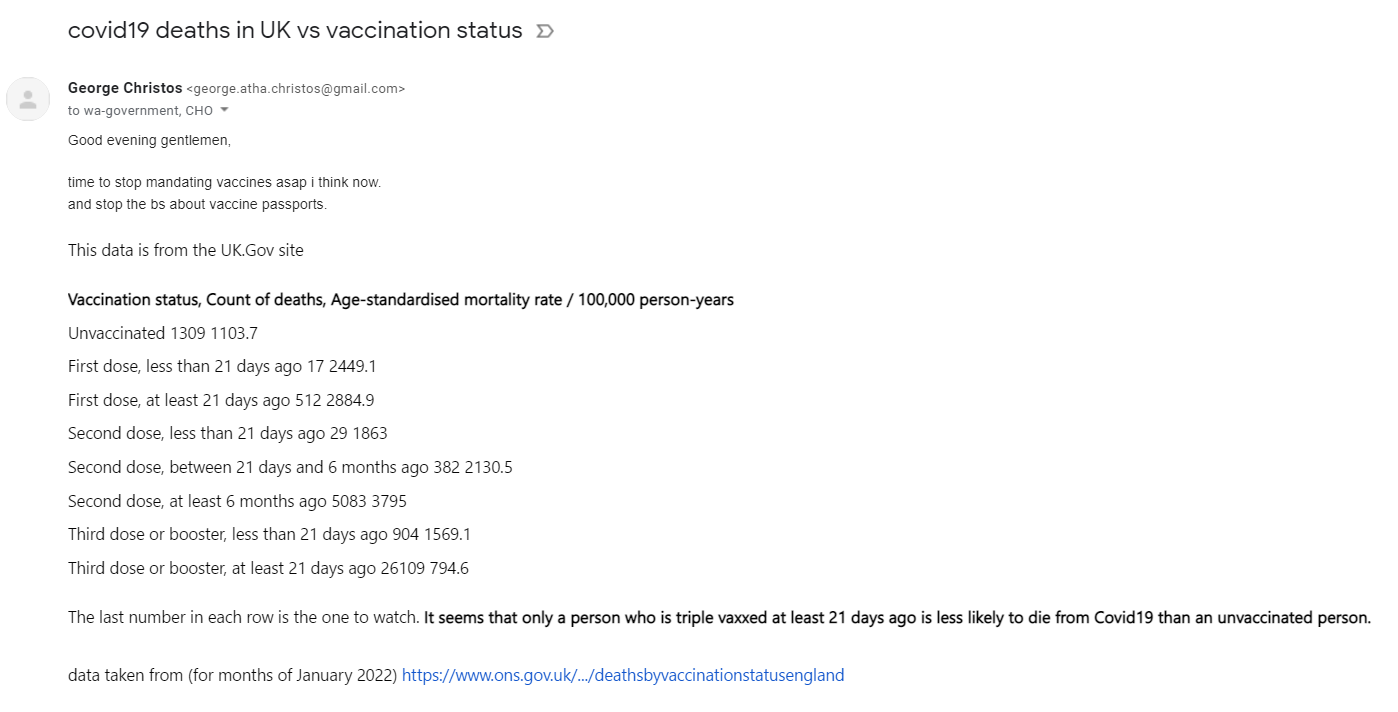Click the recipients line to wa-government, CHO

140,111
